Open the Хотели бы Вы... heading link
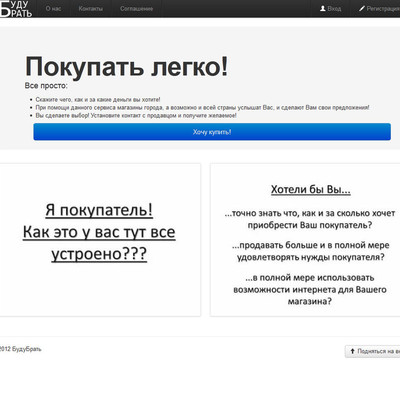 pos(311,189)
